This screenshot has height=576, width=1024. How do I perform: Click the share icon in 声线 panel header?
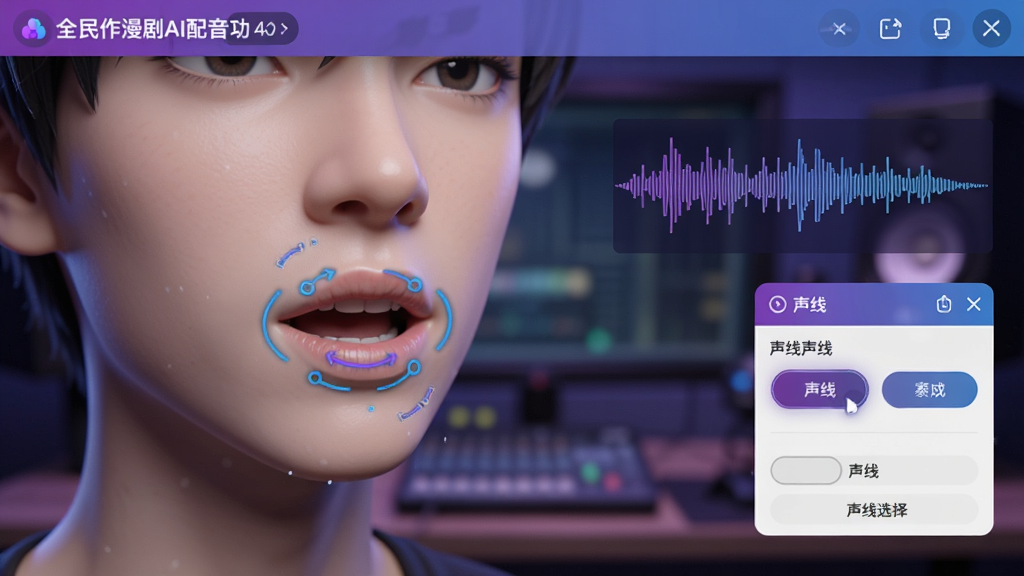pyautogui.click(x=944, y=304)
